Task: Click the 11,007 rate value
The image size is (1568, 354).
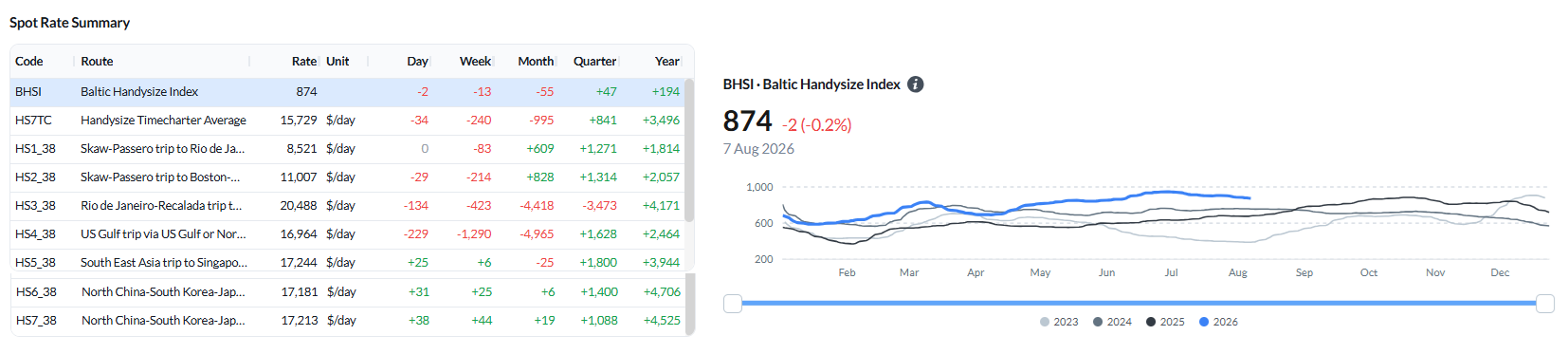Action: 299,177
